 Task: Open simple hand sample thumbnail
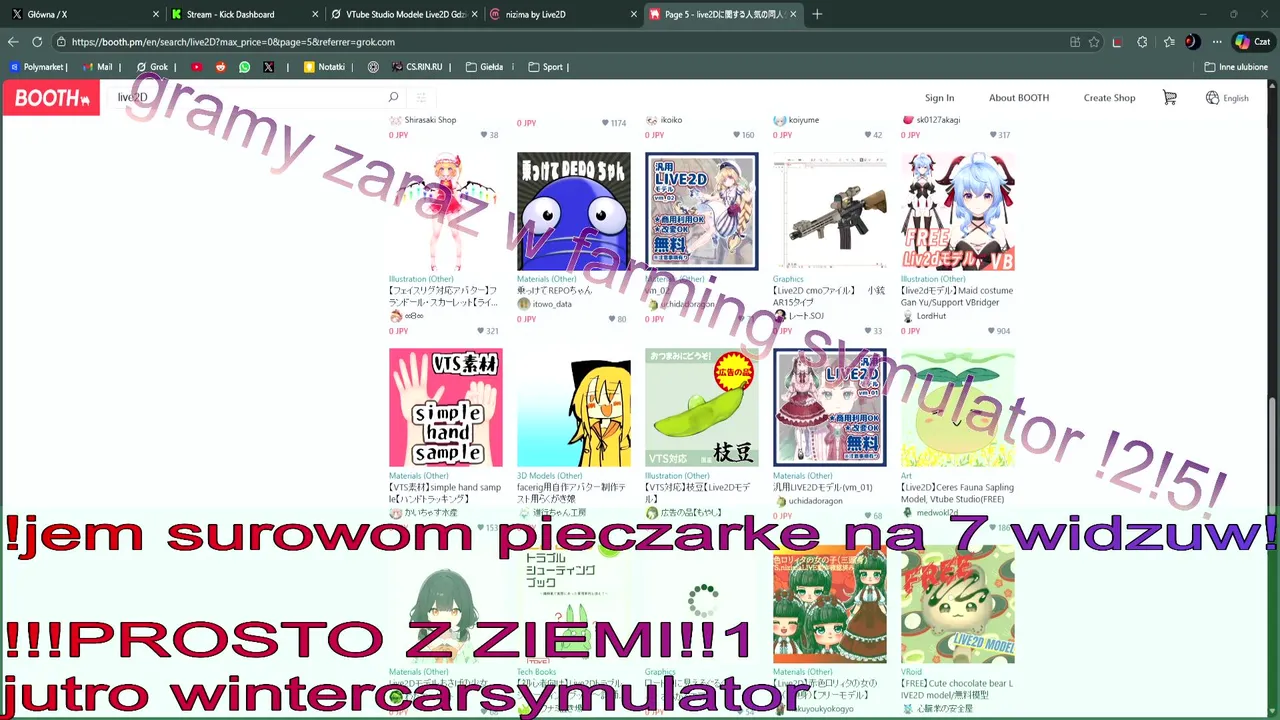click(446, 407)
